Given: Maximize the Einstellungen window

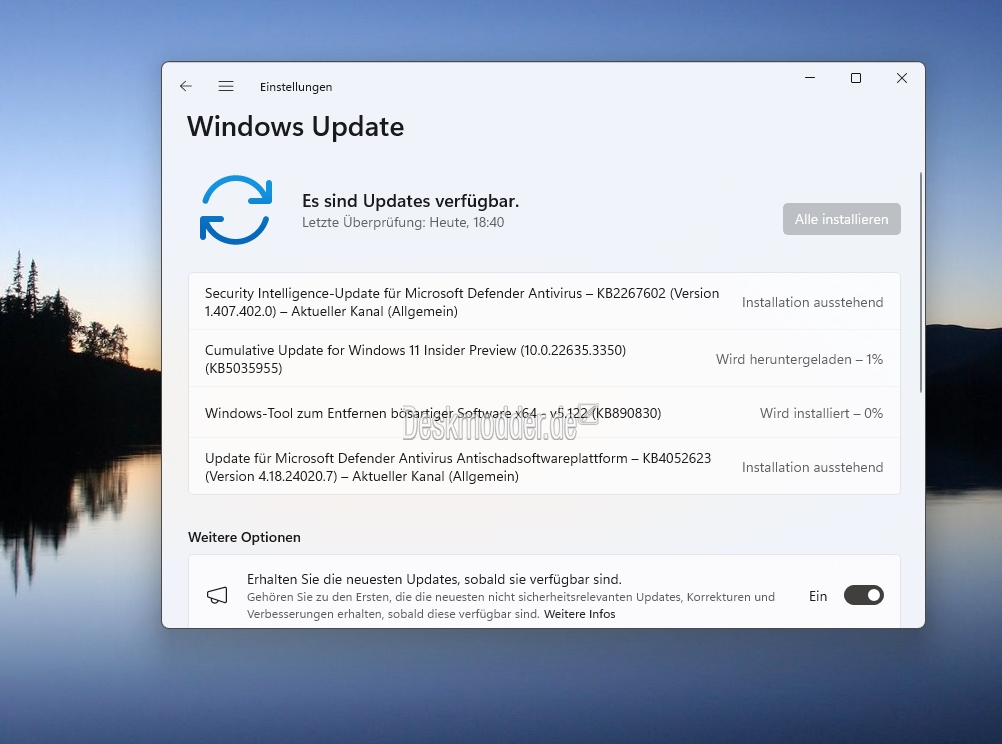Looking at the screenshot, I should click(x=856, y=78).
